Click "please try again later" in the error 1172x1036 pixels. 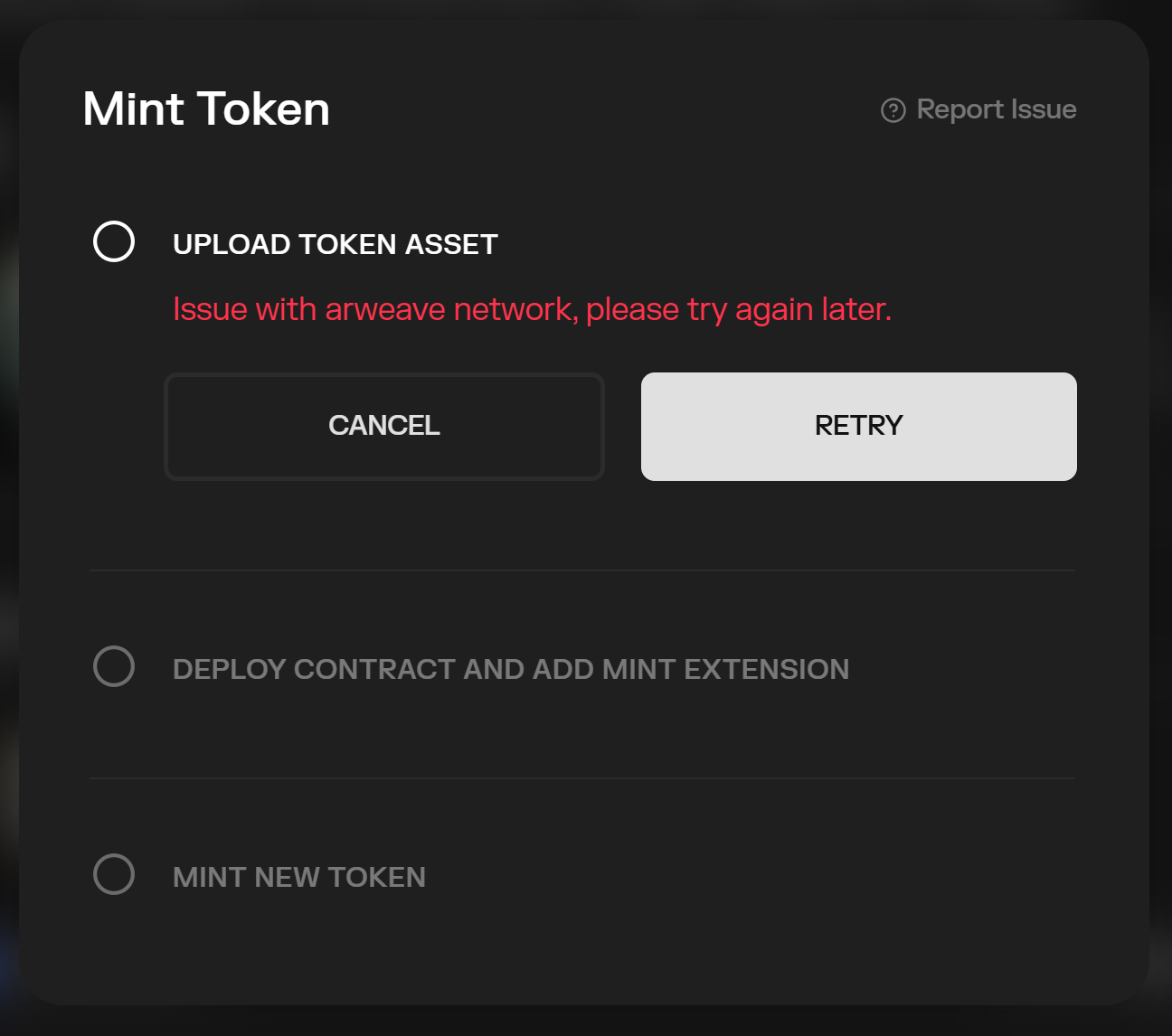click(x=738, y=310)
